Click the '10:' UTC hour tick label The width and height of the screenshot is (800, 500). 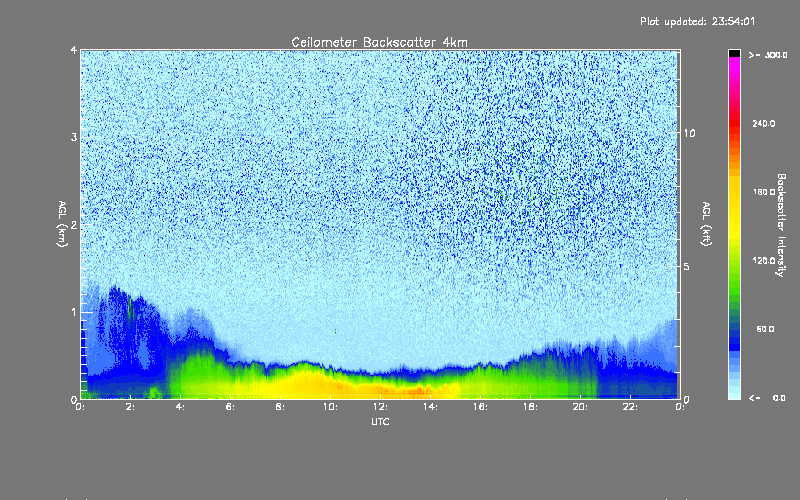pos(330,407)
